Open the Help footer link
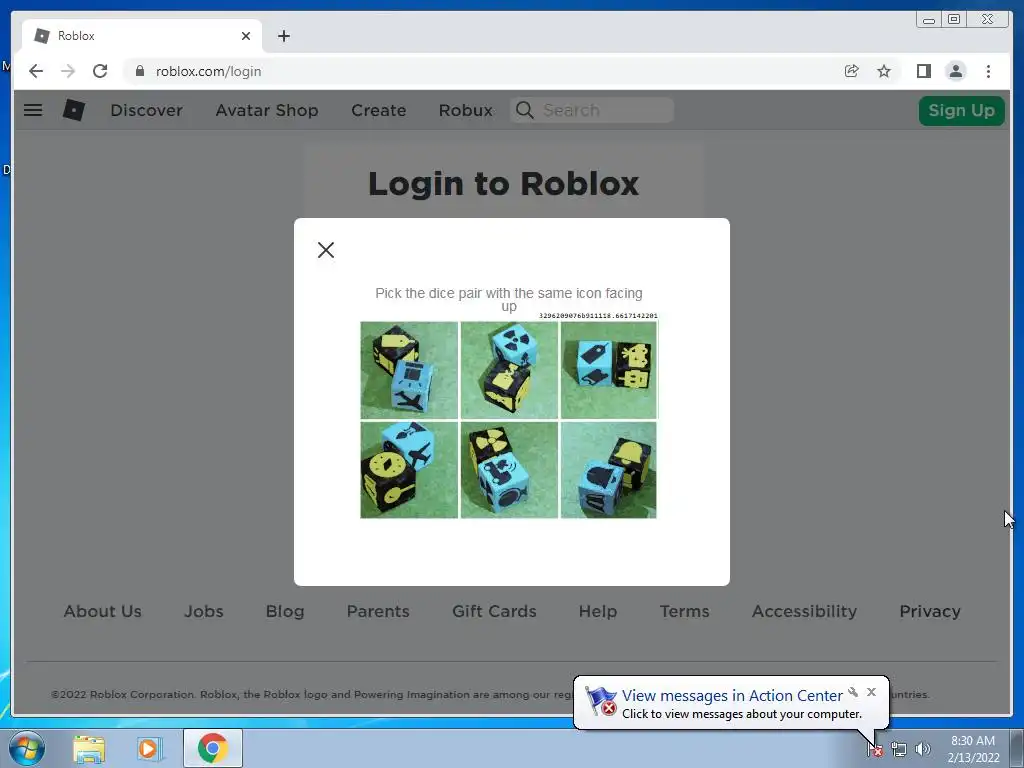The image size is (1024, 768). tap(598, 611)
